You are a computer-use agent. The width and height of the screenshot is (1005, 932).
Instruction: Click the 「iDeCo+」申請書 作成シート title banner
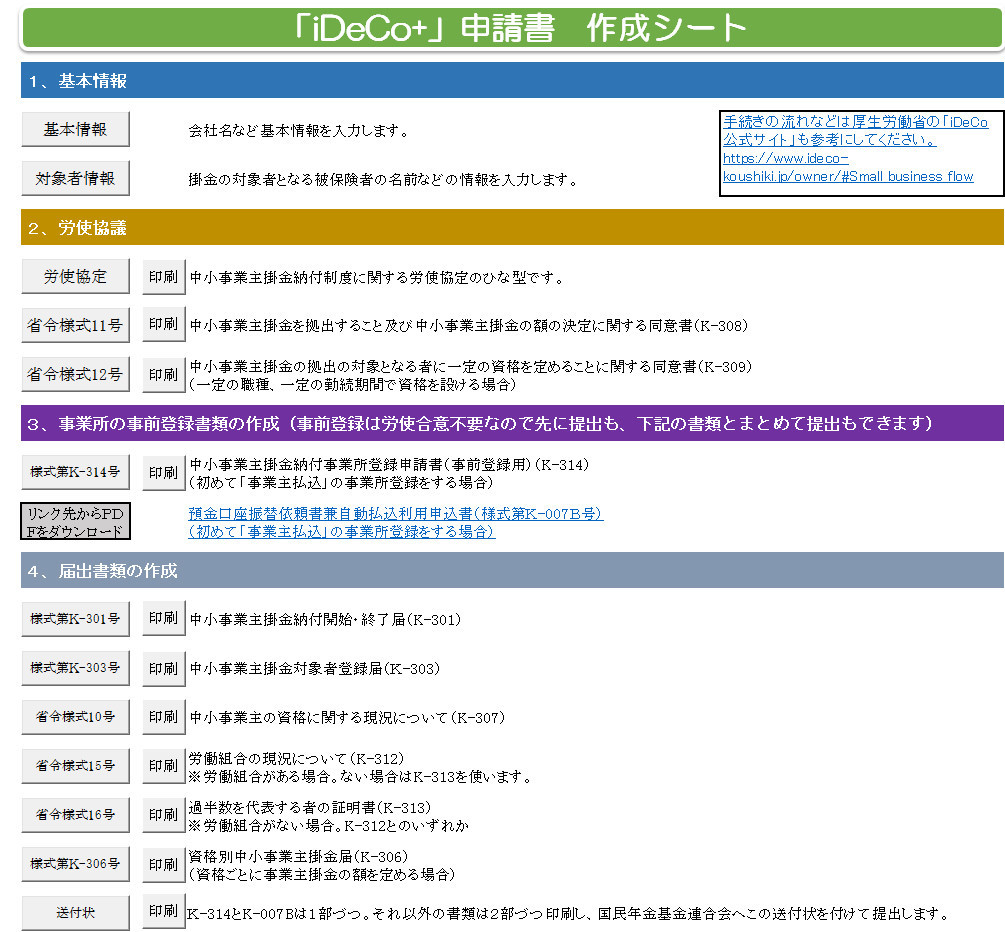pos(512,28)
